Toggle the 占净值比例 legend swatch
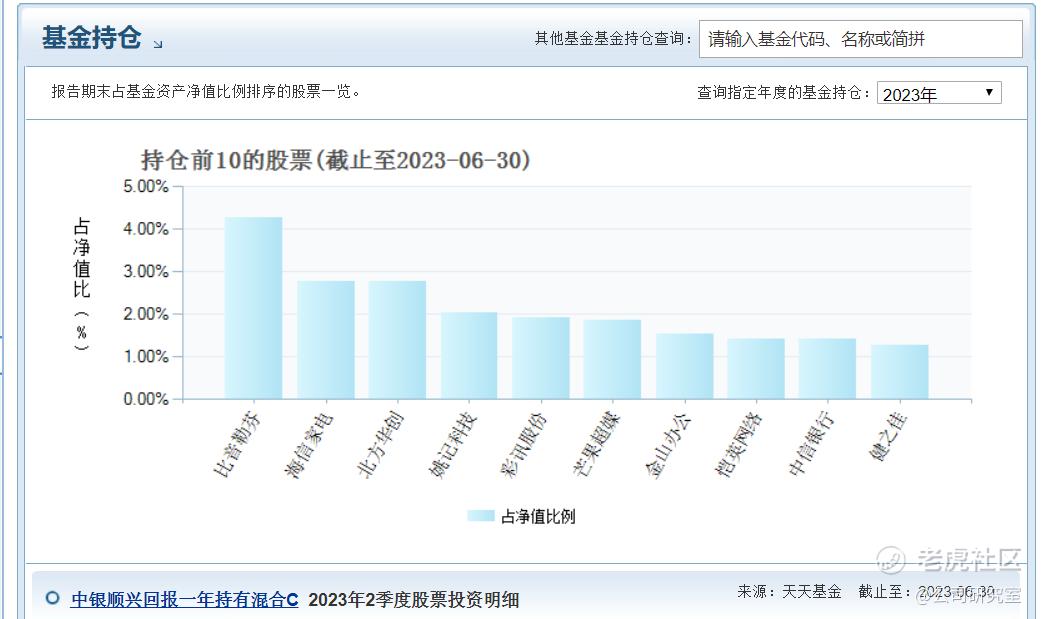The image size is (1041, 619). coord(481,516)
